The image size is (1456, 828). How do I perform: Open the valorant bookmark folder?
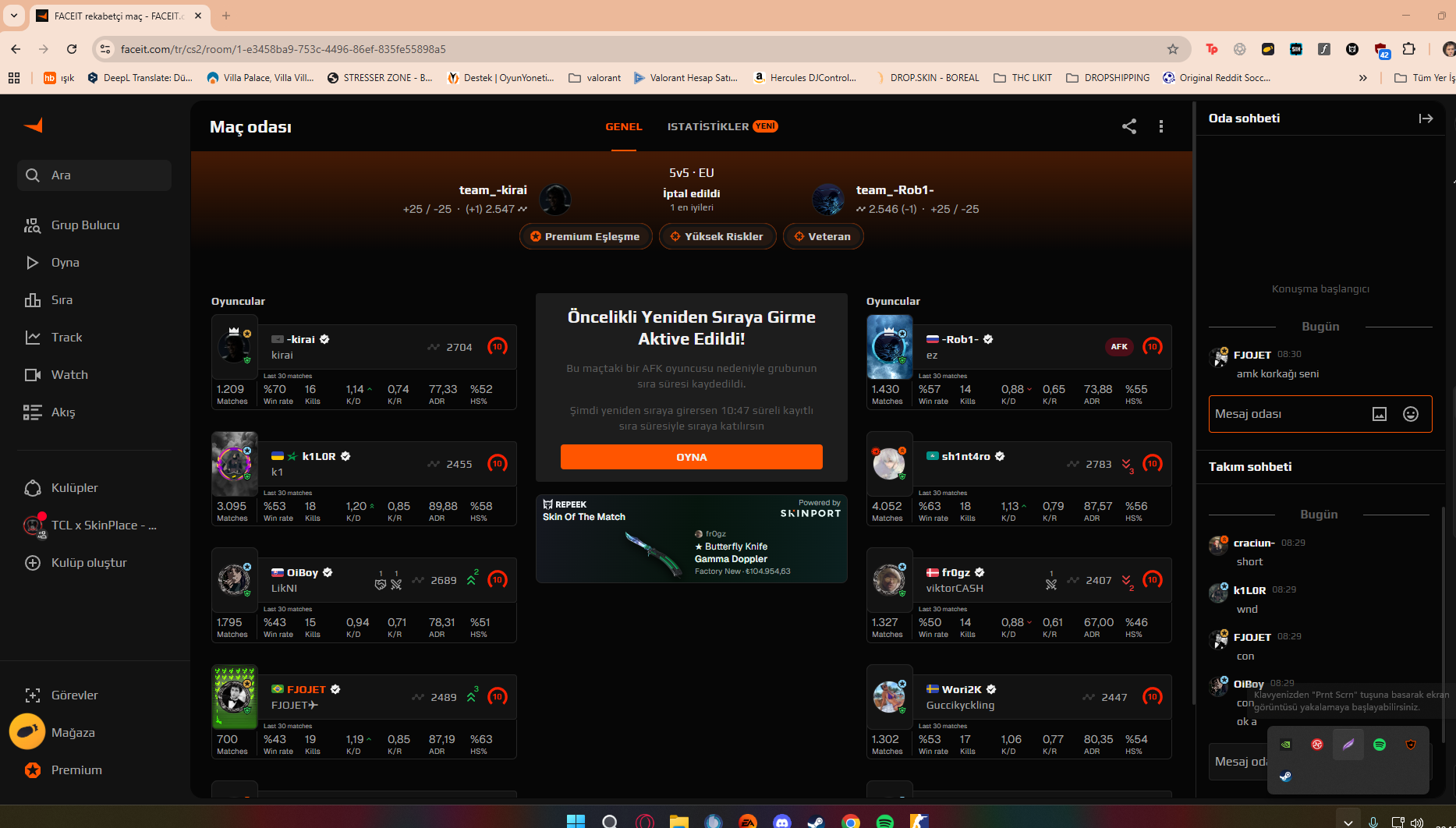595,78
